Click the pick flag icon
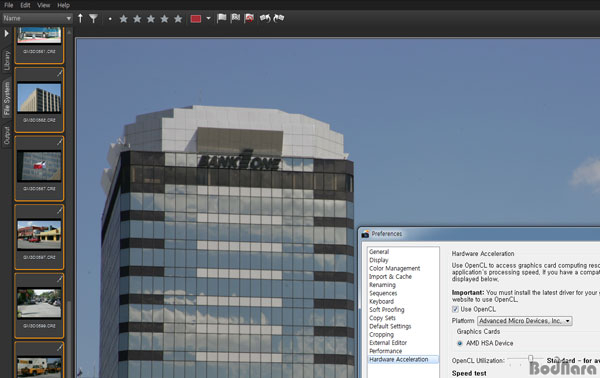Image resolution: width=600 pixels, height=378 pixels. (x=222, y=18)
